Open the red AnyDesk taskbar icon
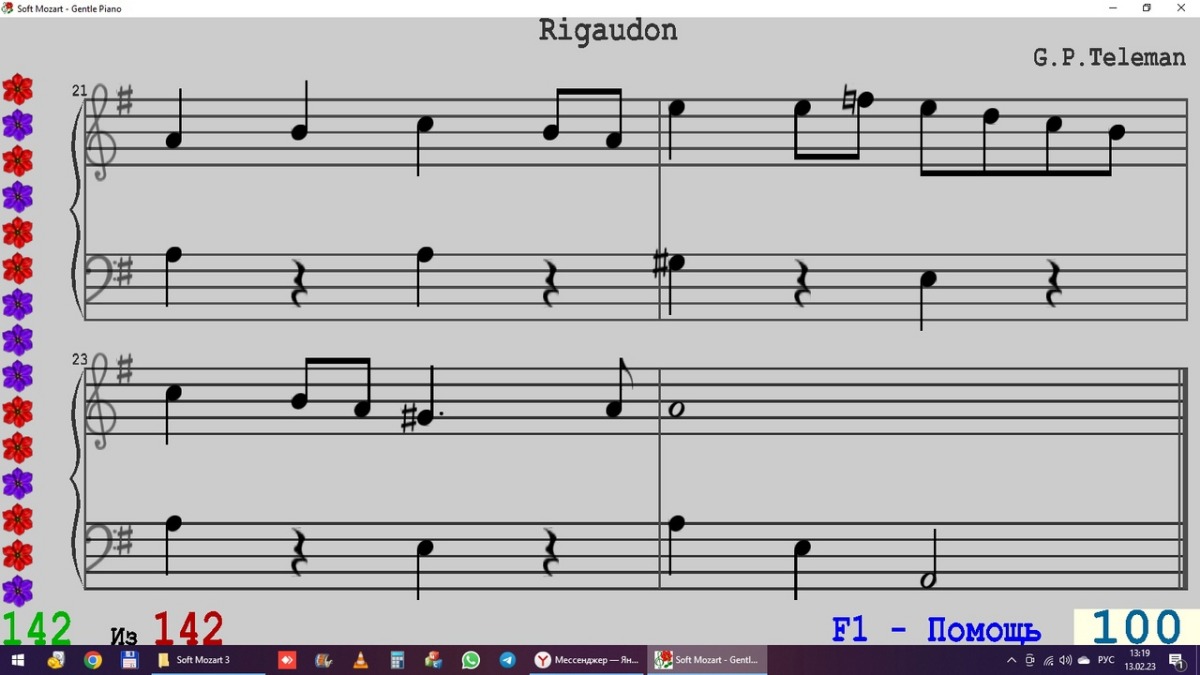This screenshot has height=675, width=1200. (x=287, y=660)
